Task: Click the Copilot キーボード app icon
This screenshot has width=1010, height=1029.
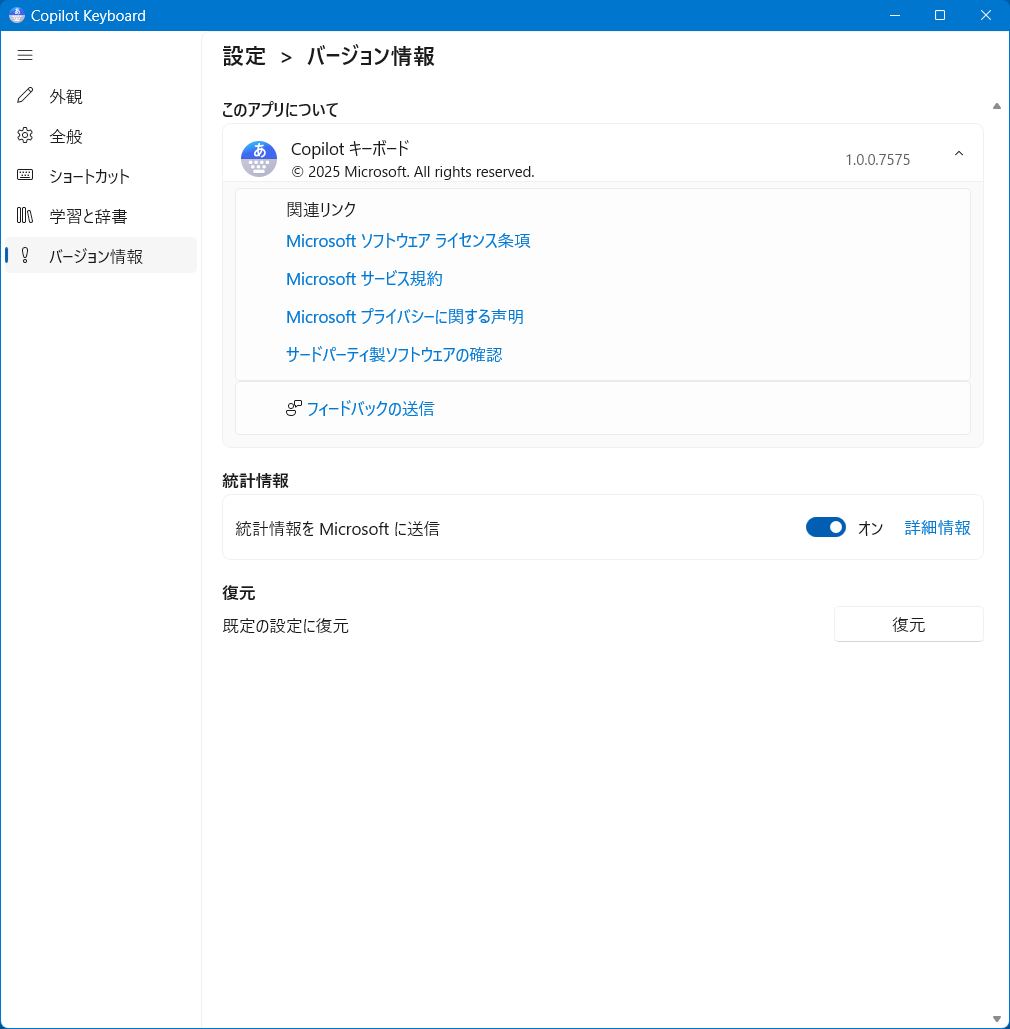Action: pyautogui.click(x=259, y=159)
